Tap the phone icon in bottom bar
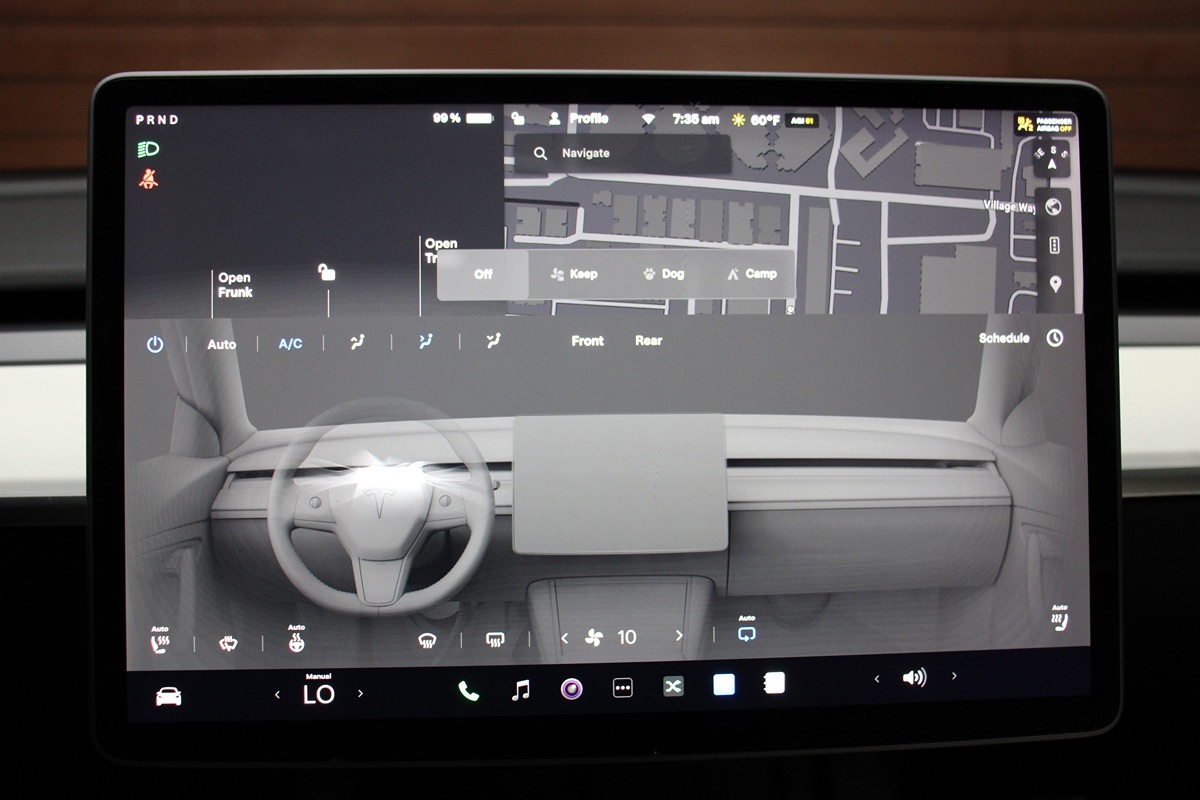This screenshot has width=1200, height=800. 468,690
